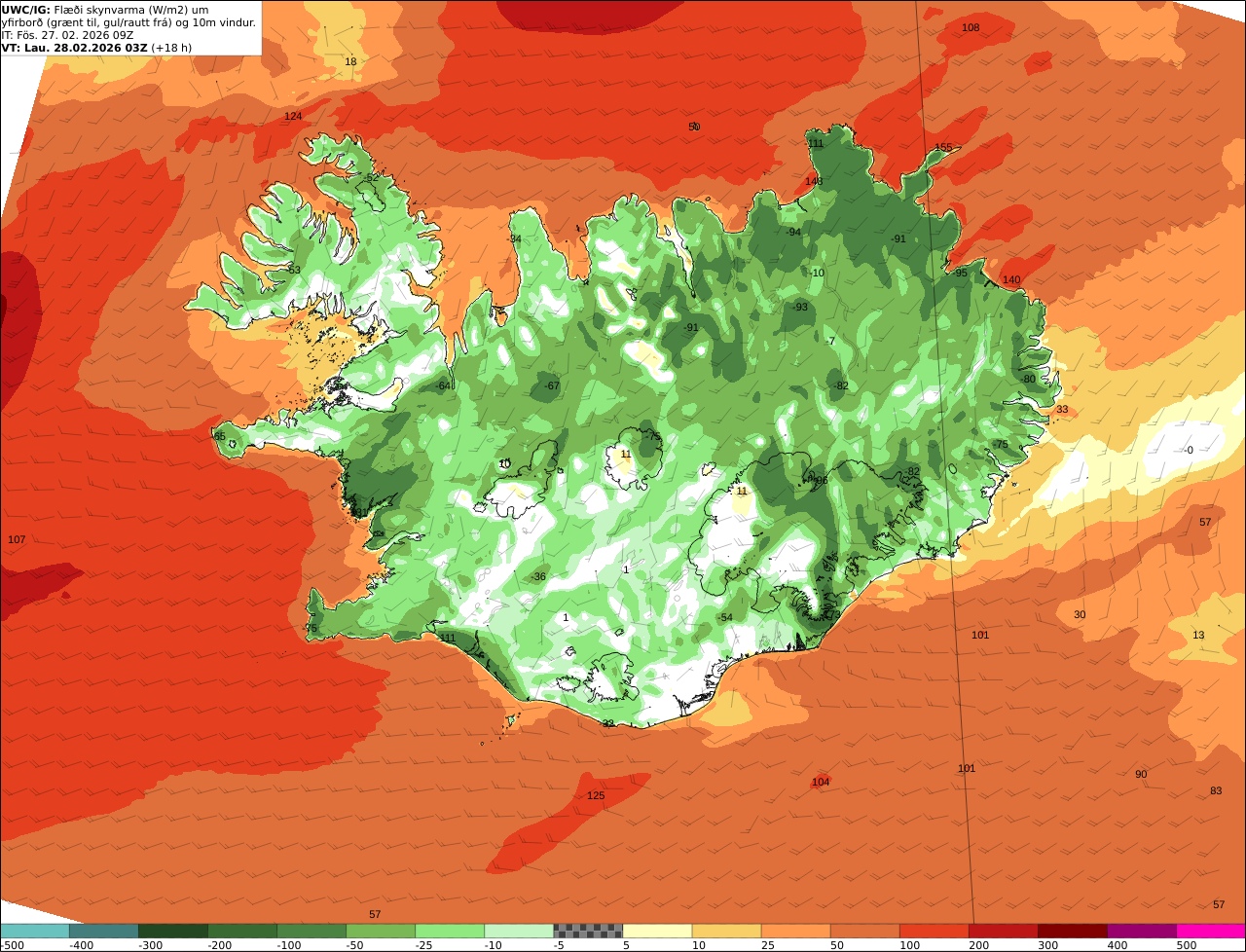Screen dimensions: 1246x952
Task: Pick the -25 to -10 light green swatch
Action: coord(450,931)
